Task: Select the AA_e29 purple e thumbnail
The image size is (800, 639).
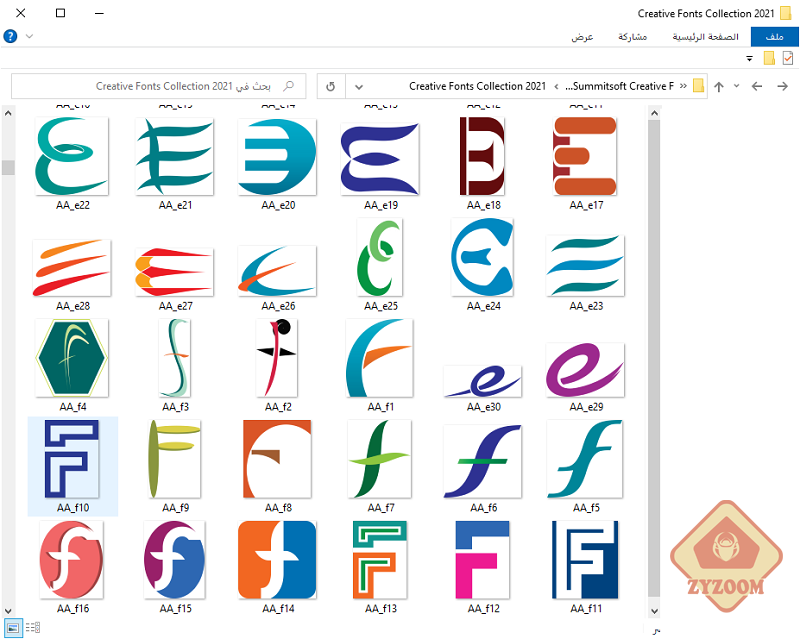Action: [x=585, y=370]
